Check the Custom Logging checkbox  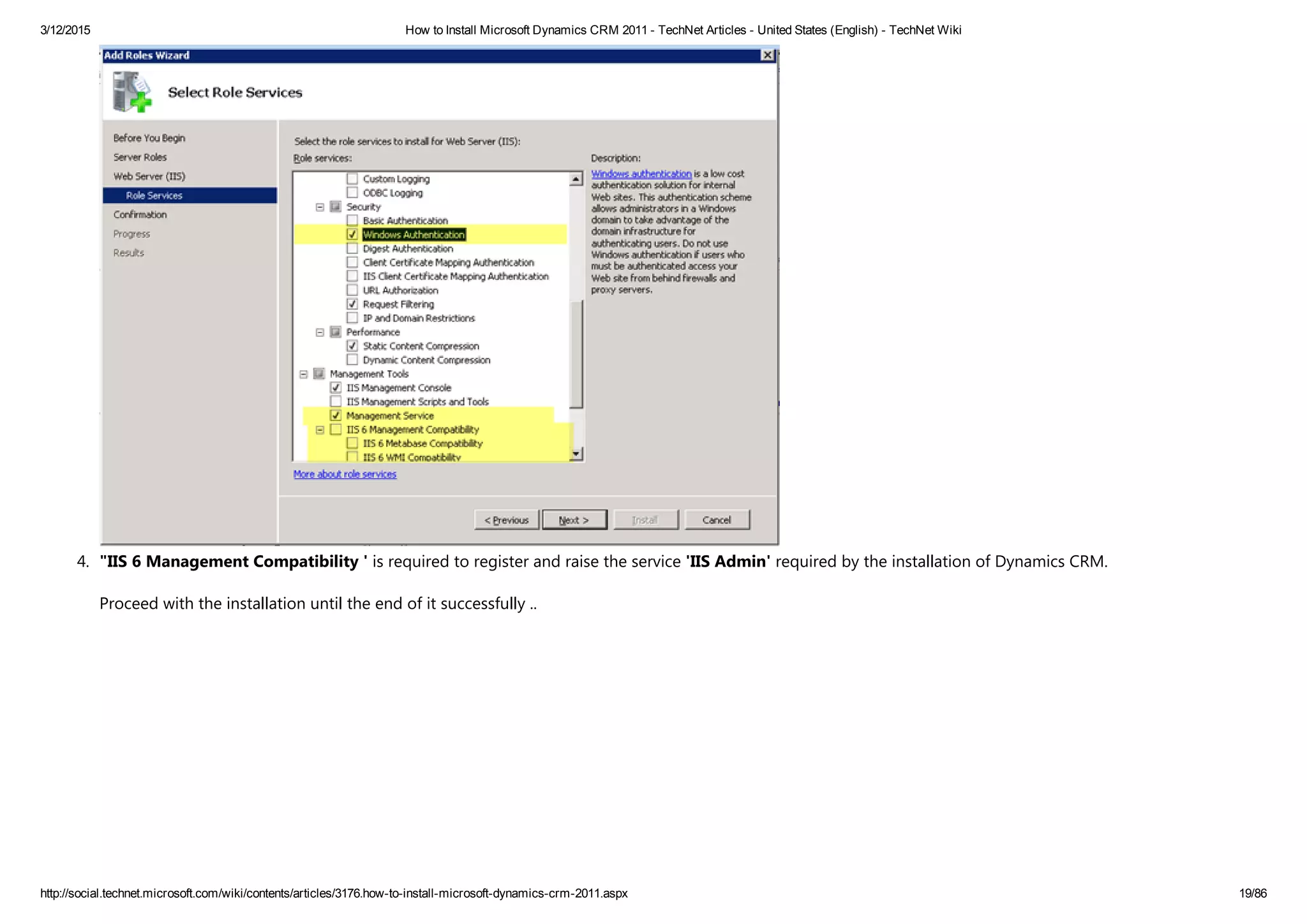[x=352, y=179]
